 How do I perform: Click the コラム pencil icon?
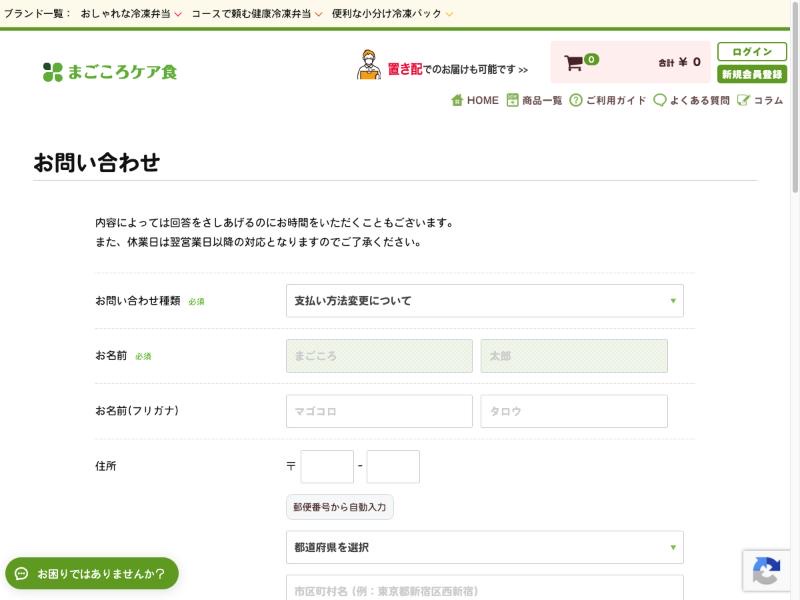pyautogui.click(x=743, y=100)
